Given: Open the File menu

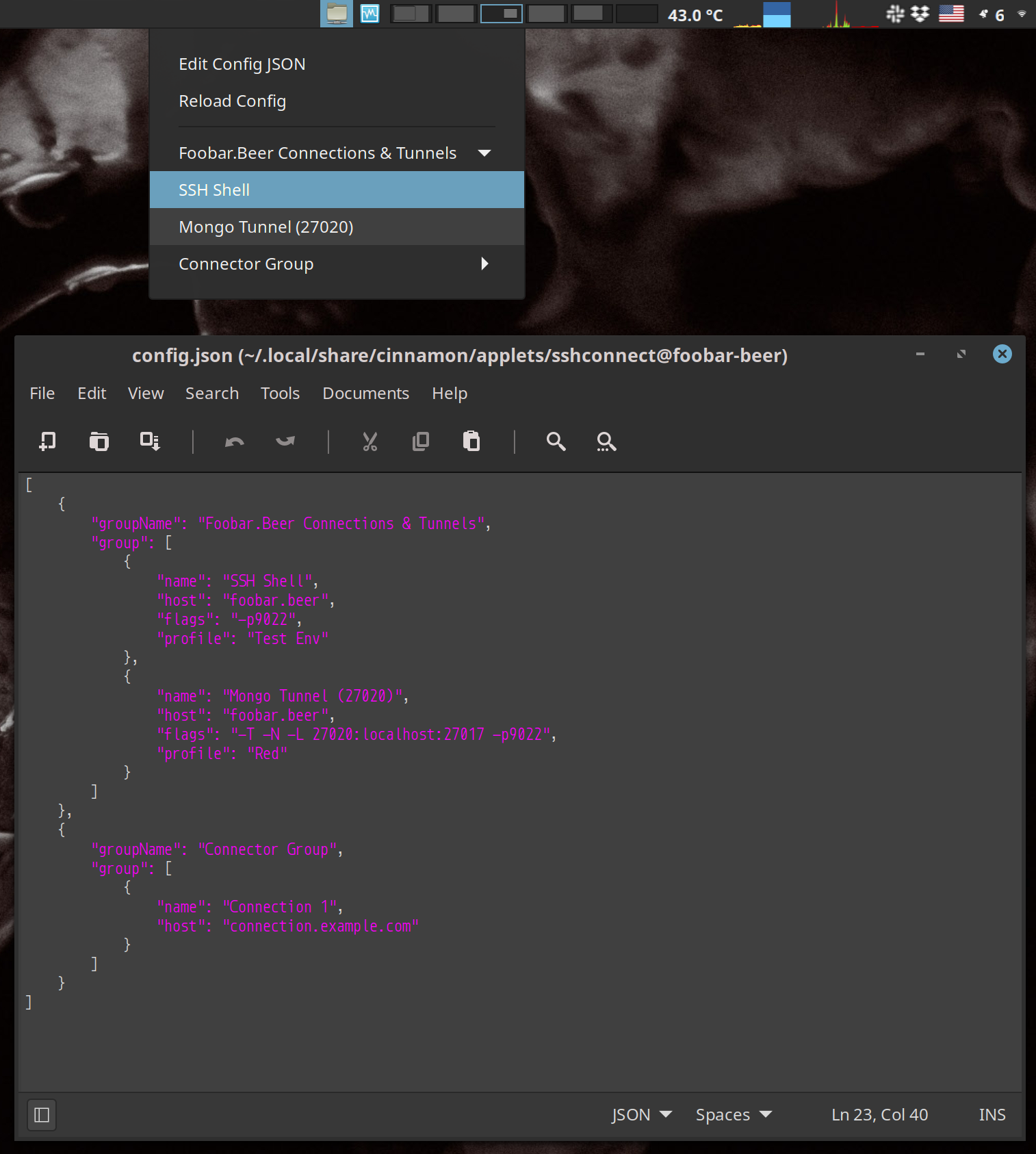Looking at the screenshot, I should (x=42, y=393).
